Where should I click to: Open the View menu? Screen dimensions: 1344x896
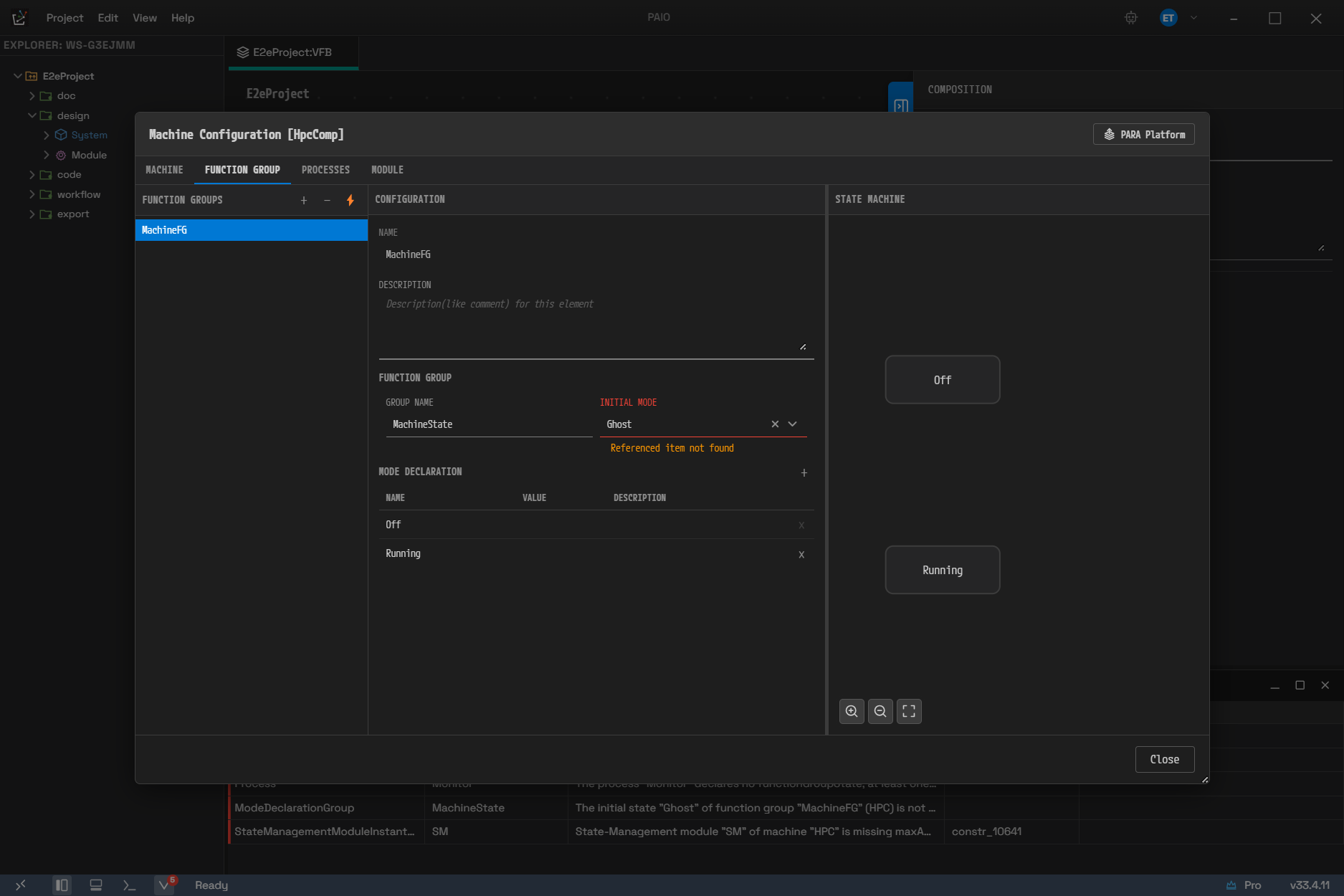point(144,18)
